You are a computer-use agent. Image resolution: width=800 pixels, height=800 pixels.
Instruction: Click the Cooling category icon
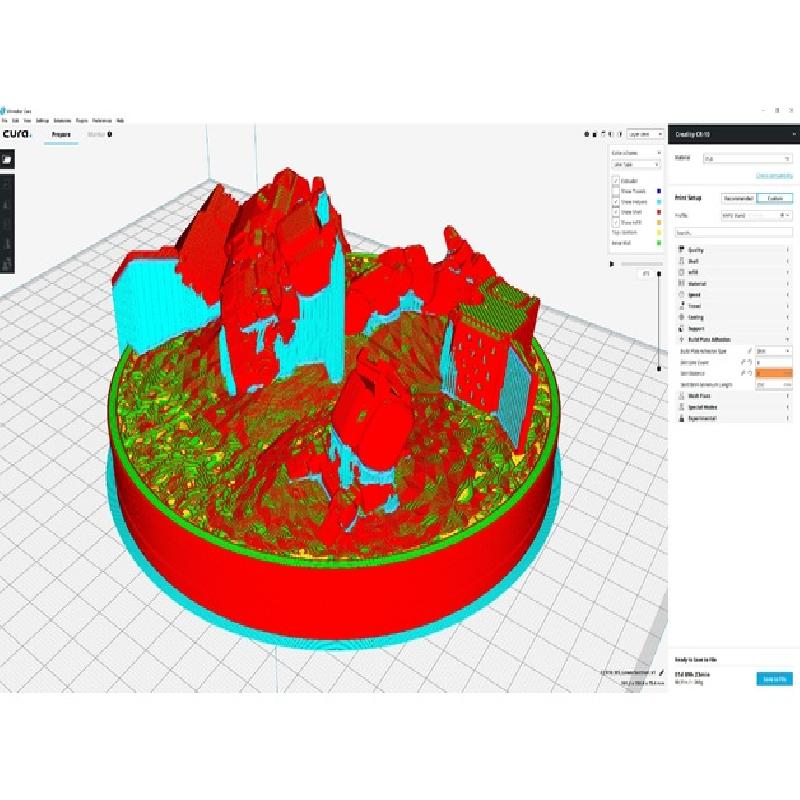pyautogui.click(x=681, y=317)
